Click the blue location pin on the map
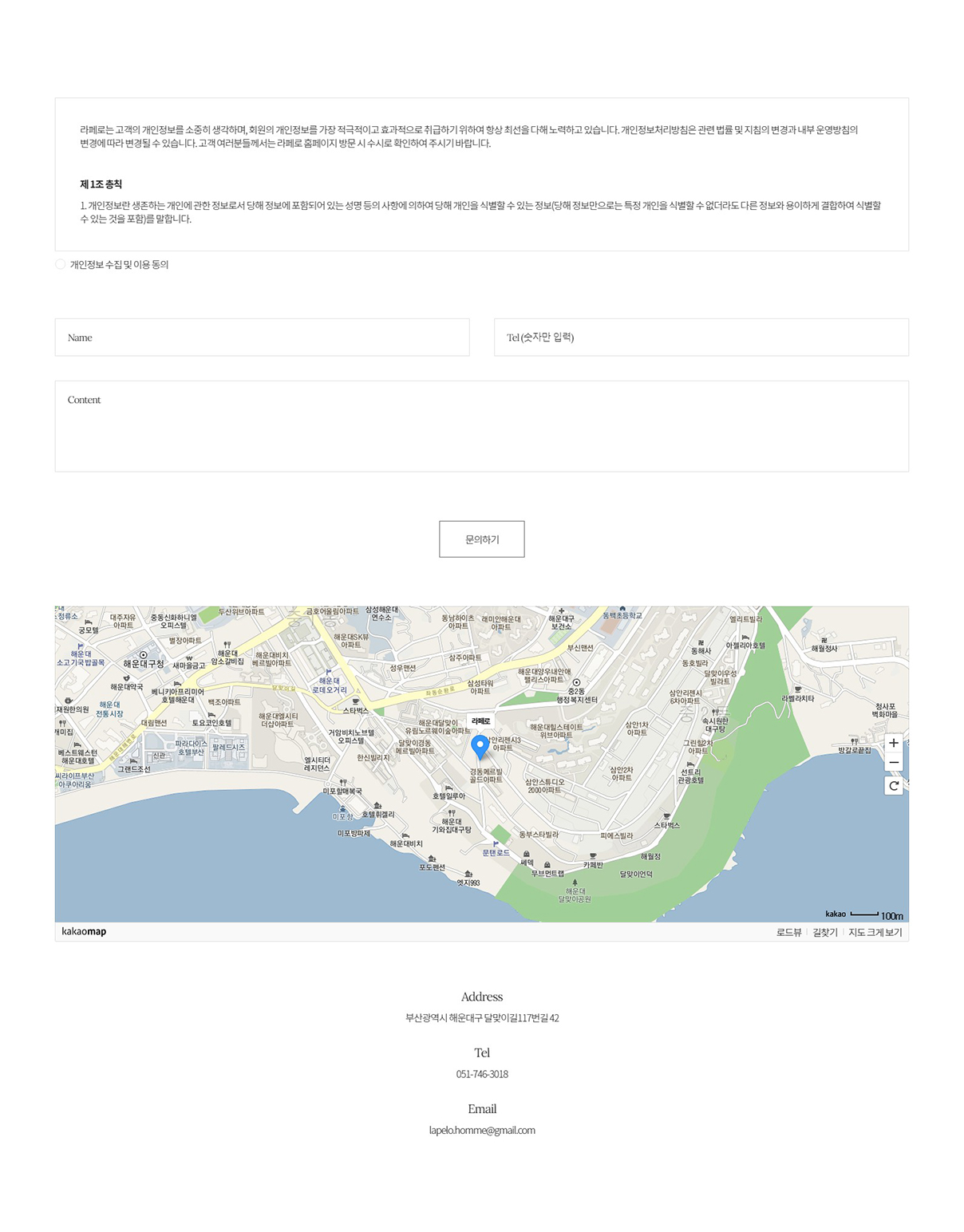Viewport: 964px width, 1232px height. pos(480,748)
